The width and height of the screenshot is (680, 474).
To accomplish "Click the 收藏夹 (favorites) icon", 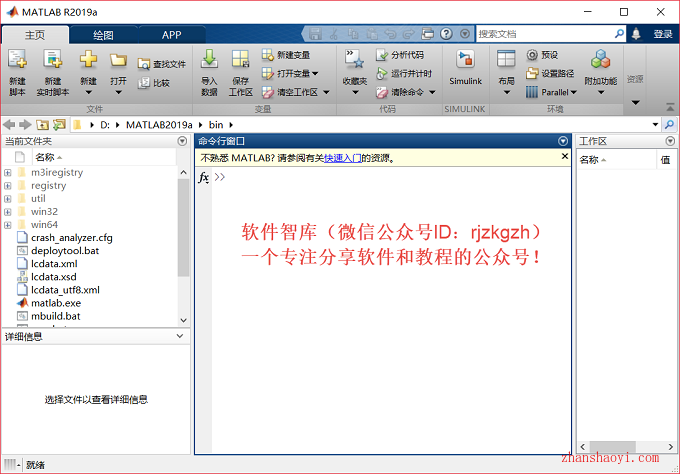I will [355, 59].
